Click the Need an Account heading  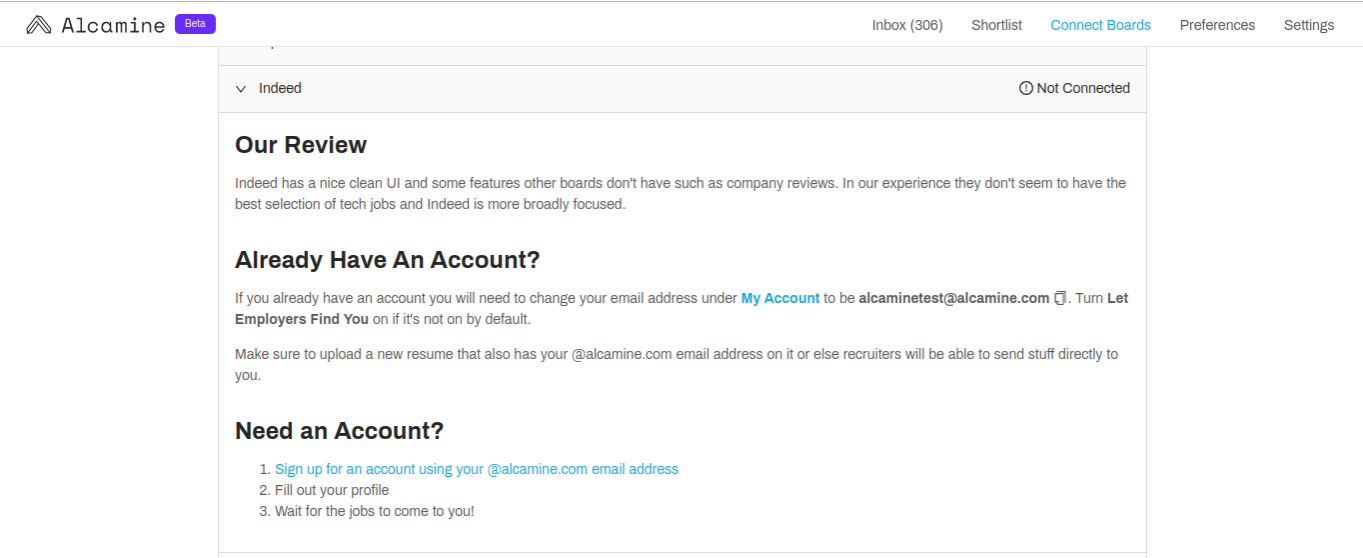tap(339, 431)
